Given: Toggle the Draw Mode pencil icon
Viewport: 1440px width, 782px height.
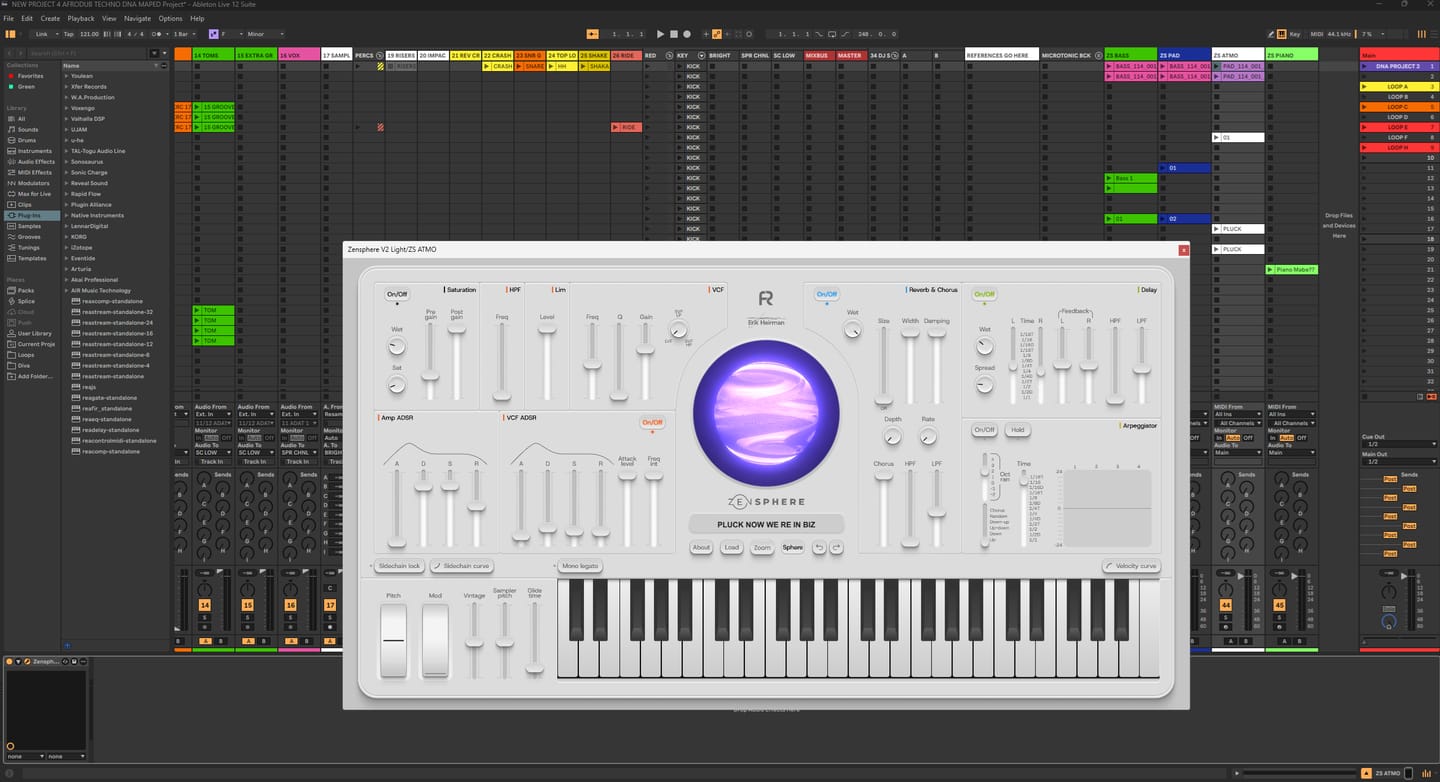Looking at the screenshot, I should coord(1270,34).
